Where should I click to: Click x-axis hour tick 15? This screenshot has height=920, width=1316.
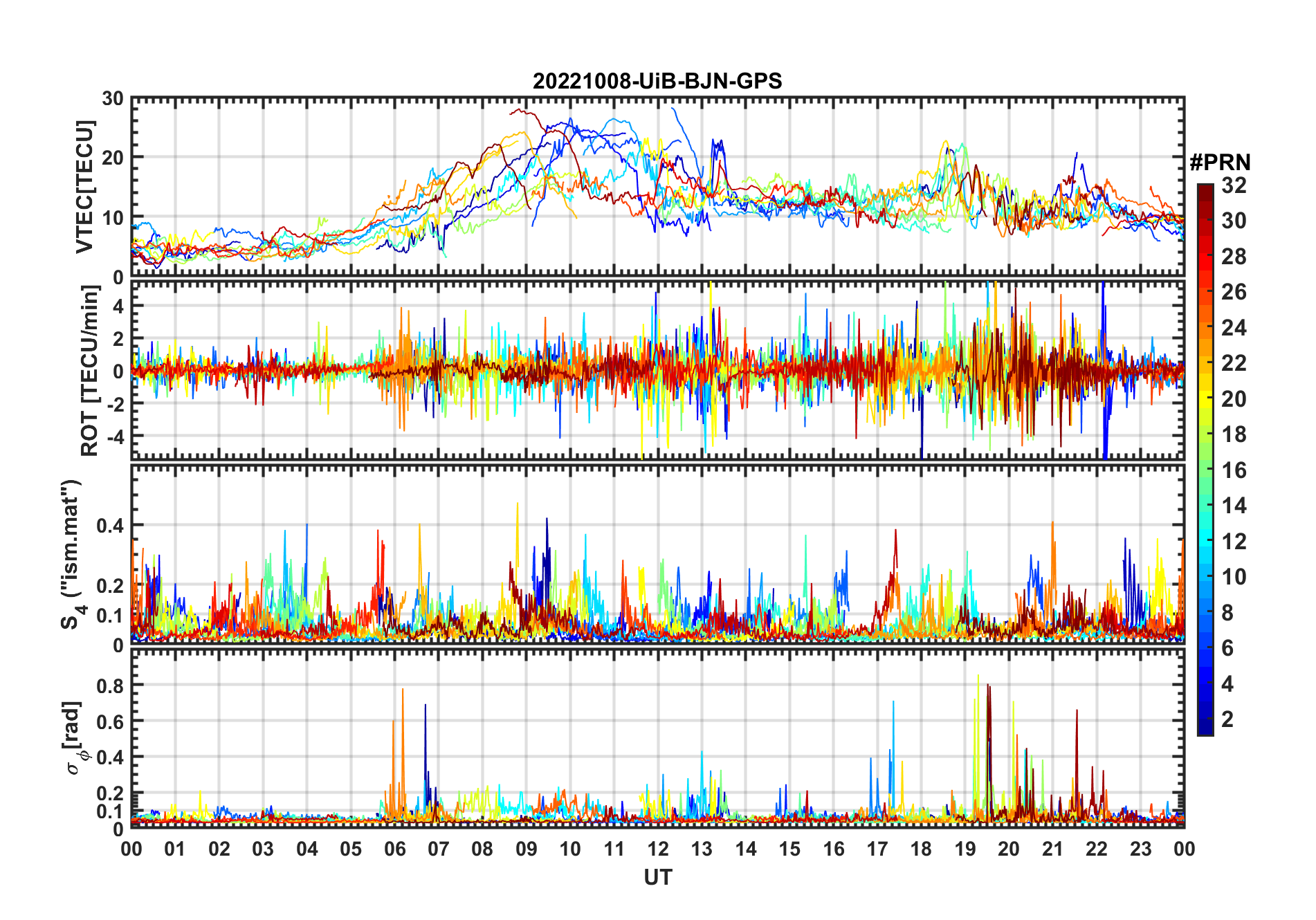[789, 849]
